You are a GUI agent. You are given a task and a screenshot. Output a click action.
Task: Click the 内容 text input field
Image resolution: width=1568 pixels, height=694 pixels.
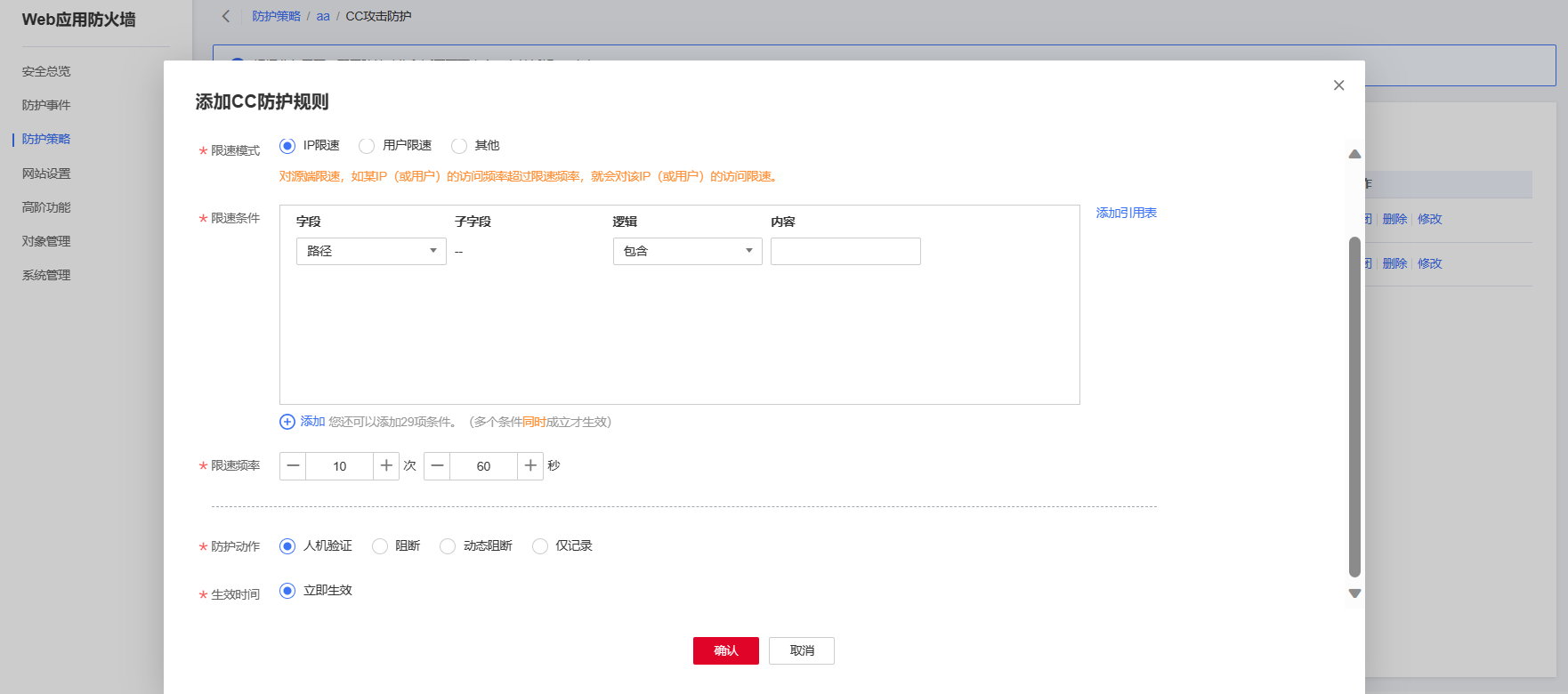click(x=845, y=251)
